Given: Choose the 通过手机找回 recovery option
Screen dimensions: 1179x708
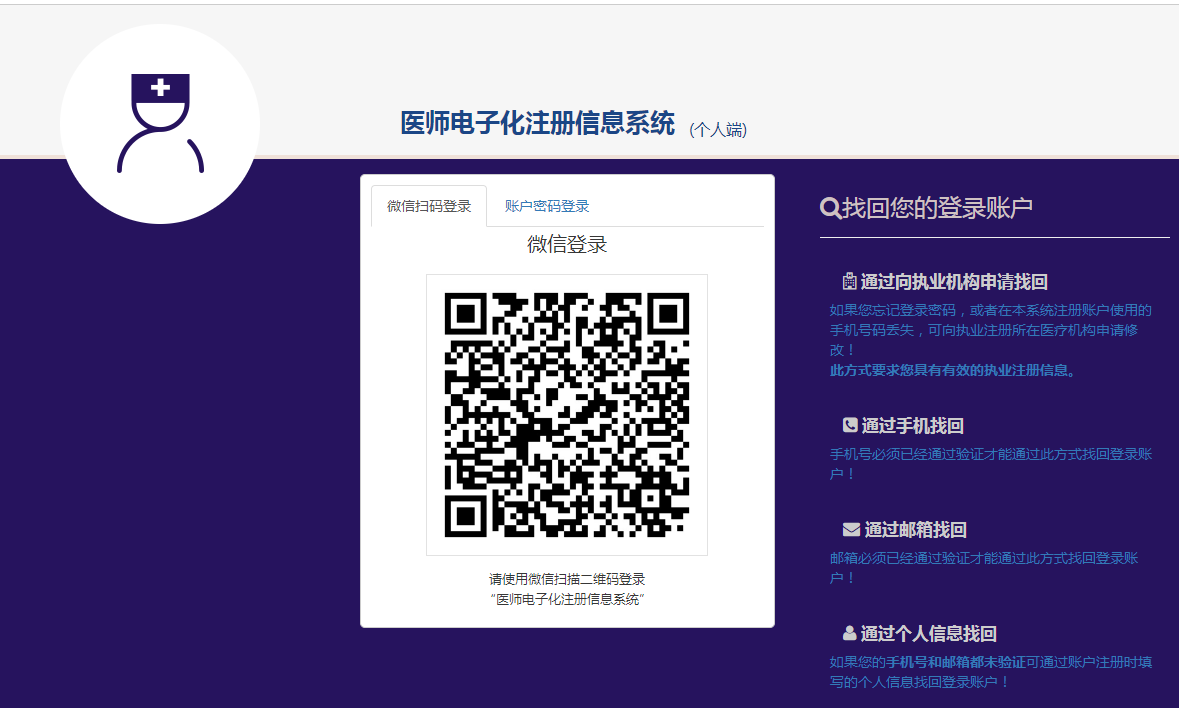Looking at the screenshot, I should click(912, 426).
